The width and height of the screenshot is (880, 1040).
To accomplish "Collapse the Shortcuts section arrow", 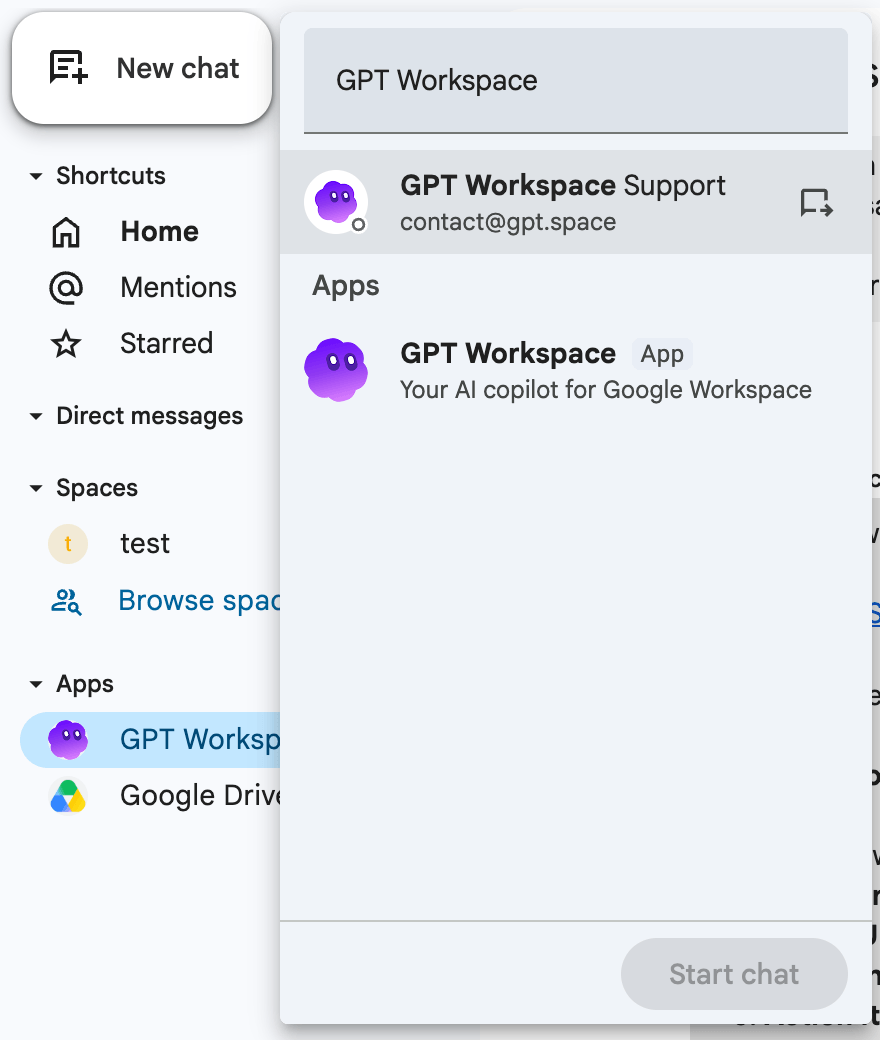I will (36, 176).
